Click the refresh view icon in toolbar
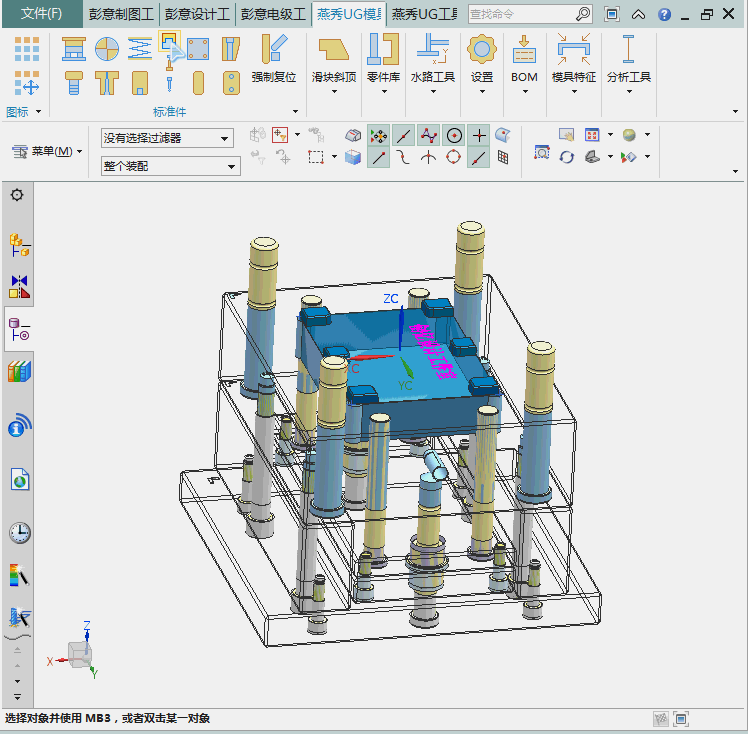748x734 pixels. coord(567,157)
